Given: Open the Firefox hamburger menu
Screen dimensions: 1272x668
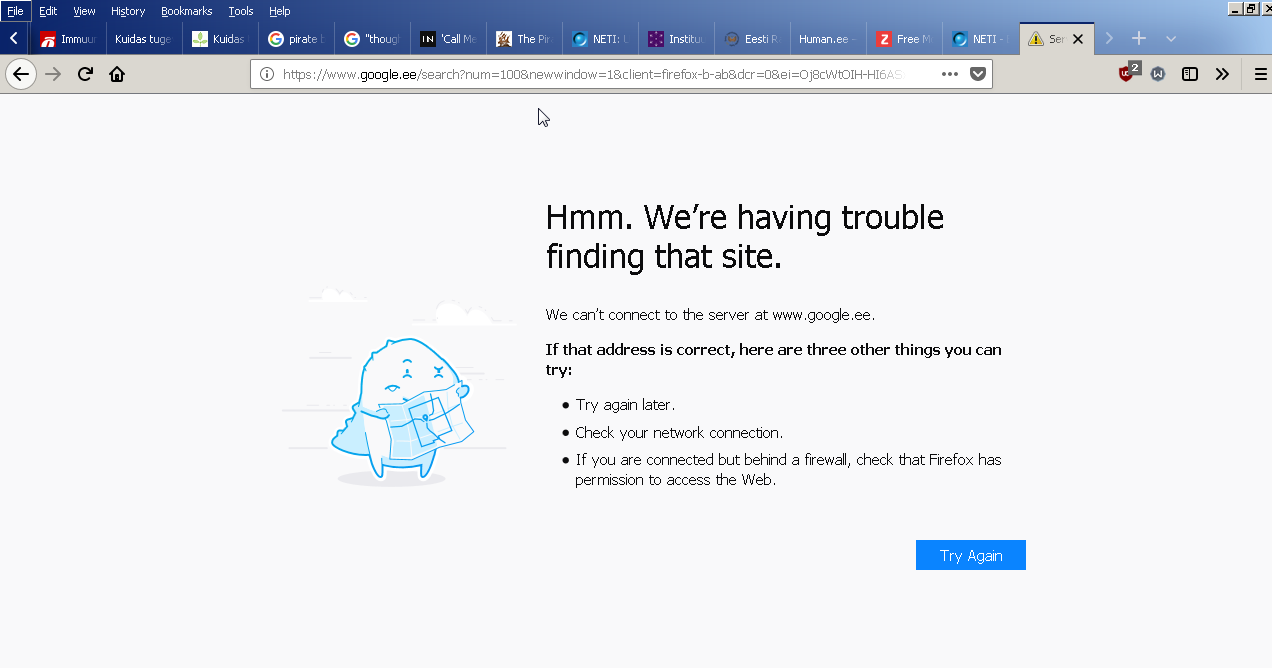Looking at the screenshot, I should pos(1260,74).
